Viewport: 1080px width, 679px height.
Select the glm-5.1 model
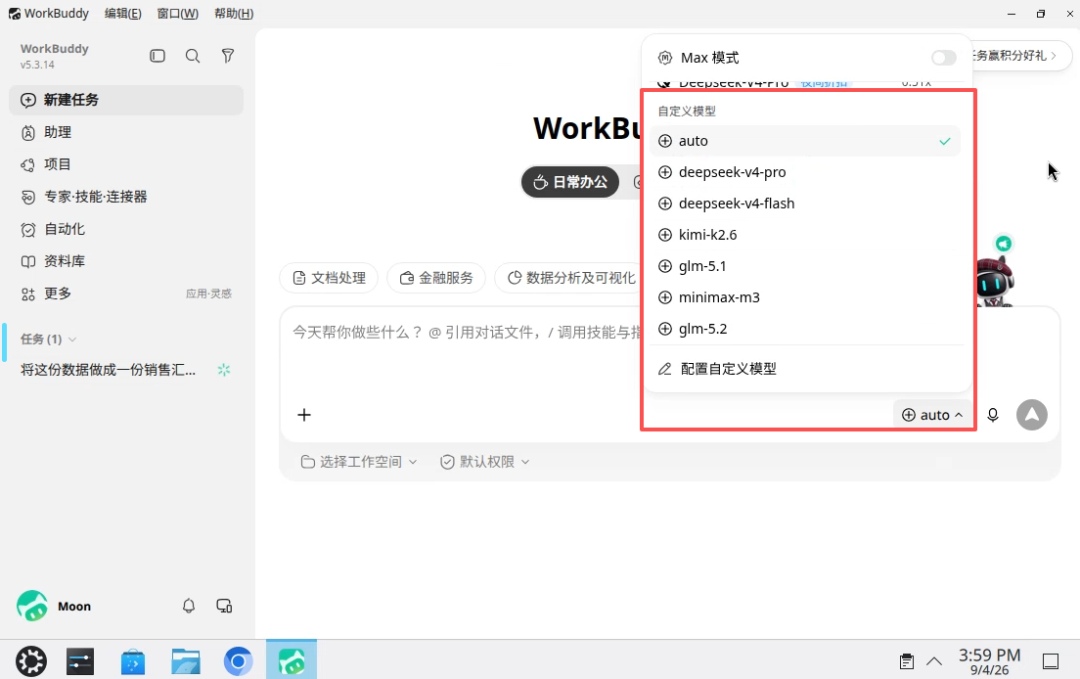[804, 266]
